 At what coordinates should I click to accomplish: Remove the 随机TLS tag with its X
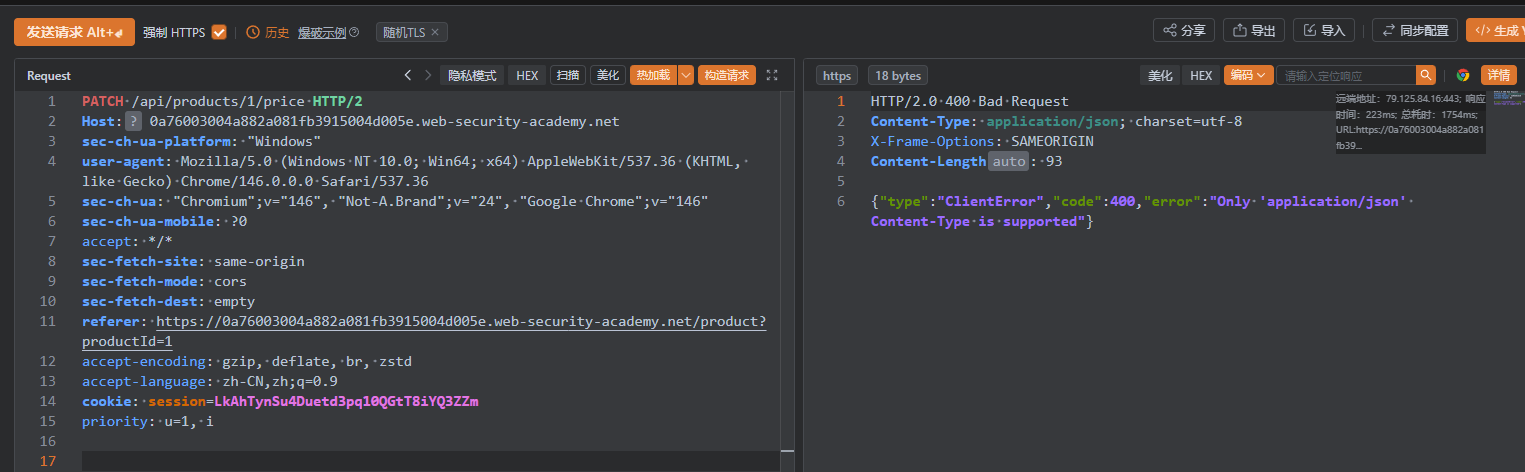(x=435, y=32)
